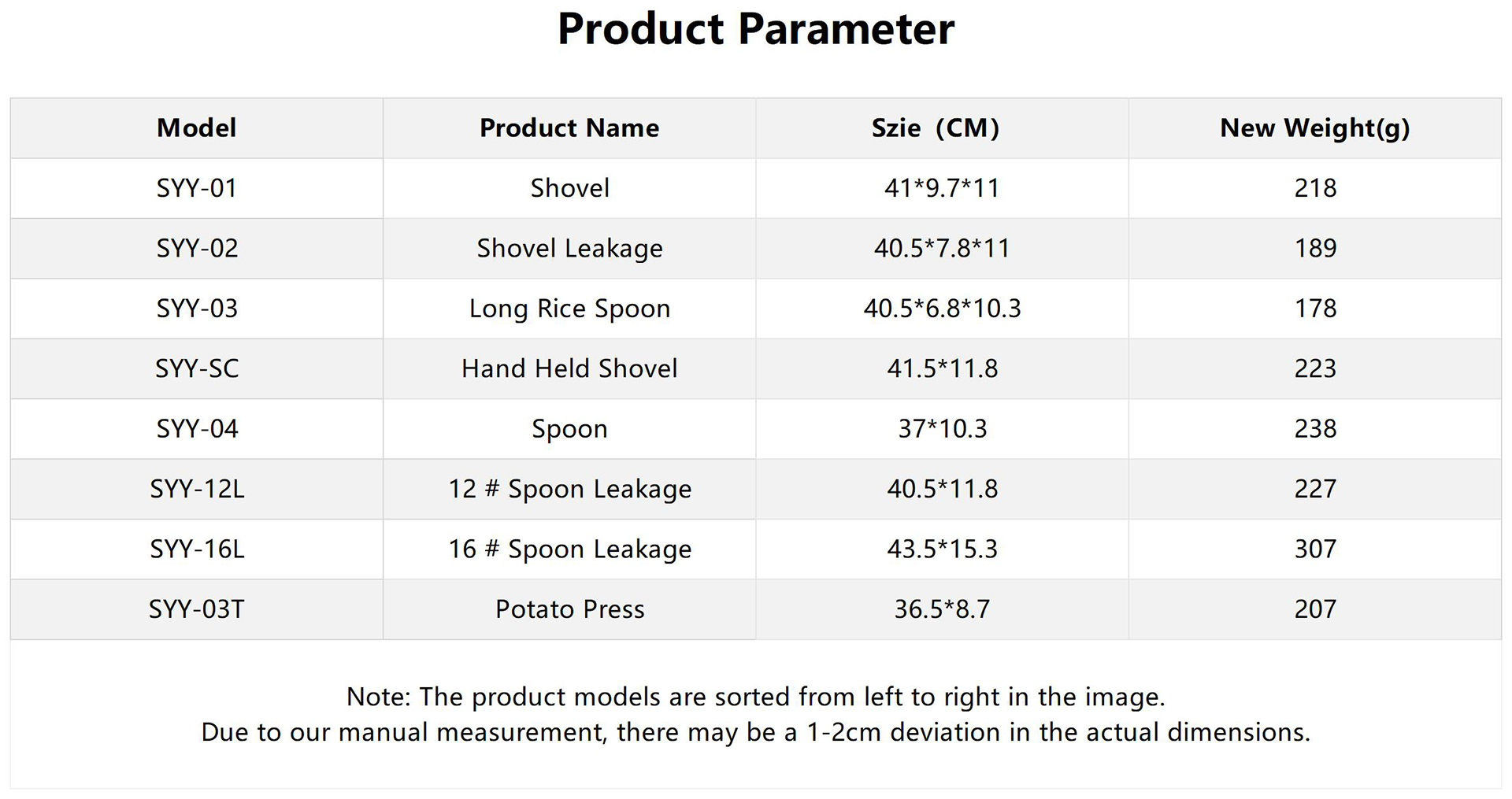This screenshot has width=1512, height=799.
Task: Select the SYY-16L model cell
Action: (197, 549)
